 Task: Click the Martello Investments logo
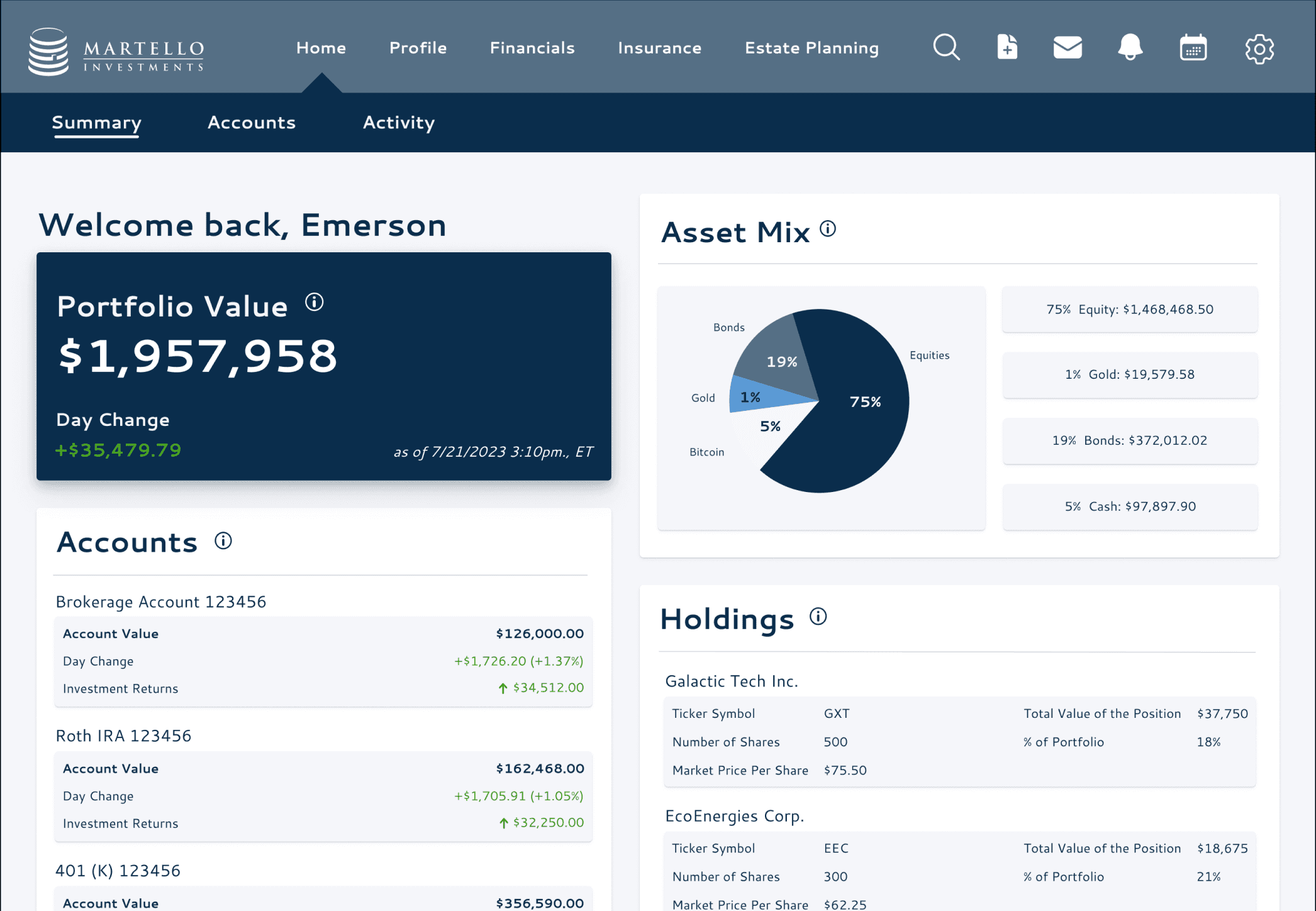pyautogui.click(x=116, y=52)
